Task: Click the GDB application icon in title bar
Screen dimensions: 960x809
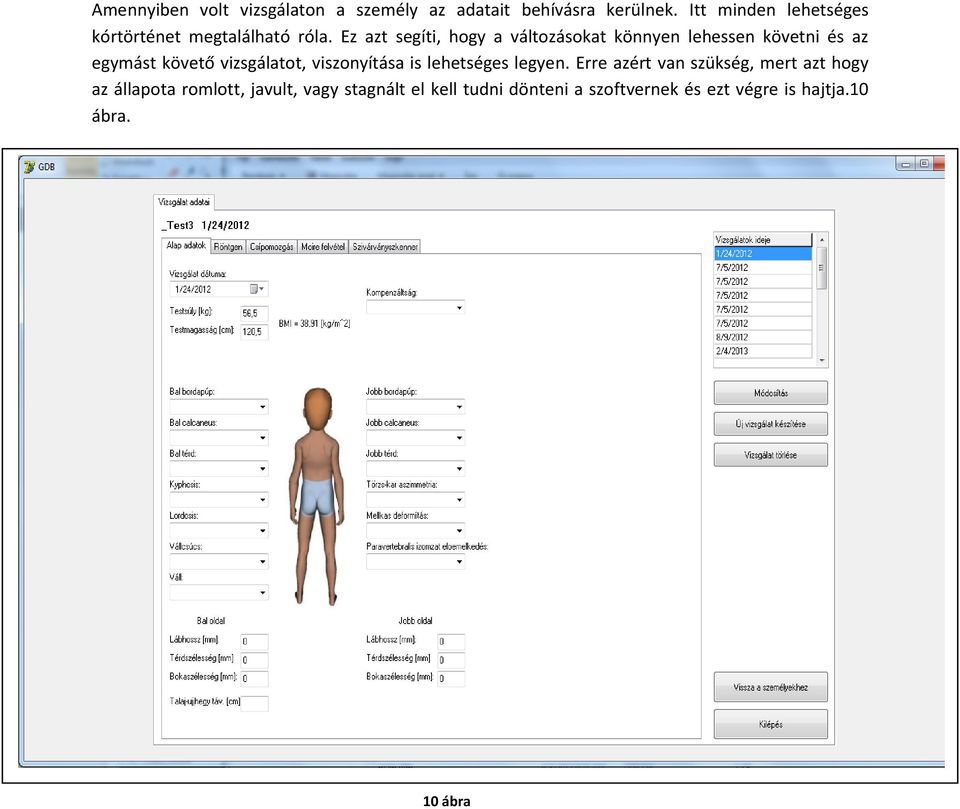Action: [x=29, y=167]
